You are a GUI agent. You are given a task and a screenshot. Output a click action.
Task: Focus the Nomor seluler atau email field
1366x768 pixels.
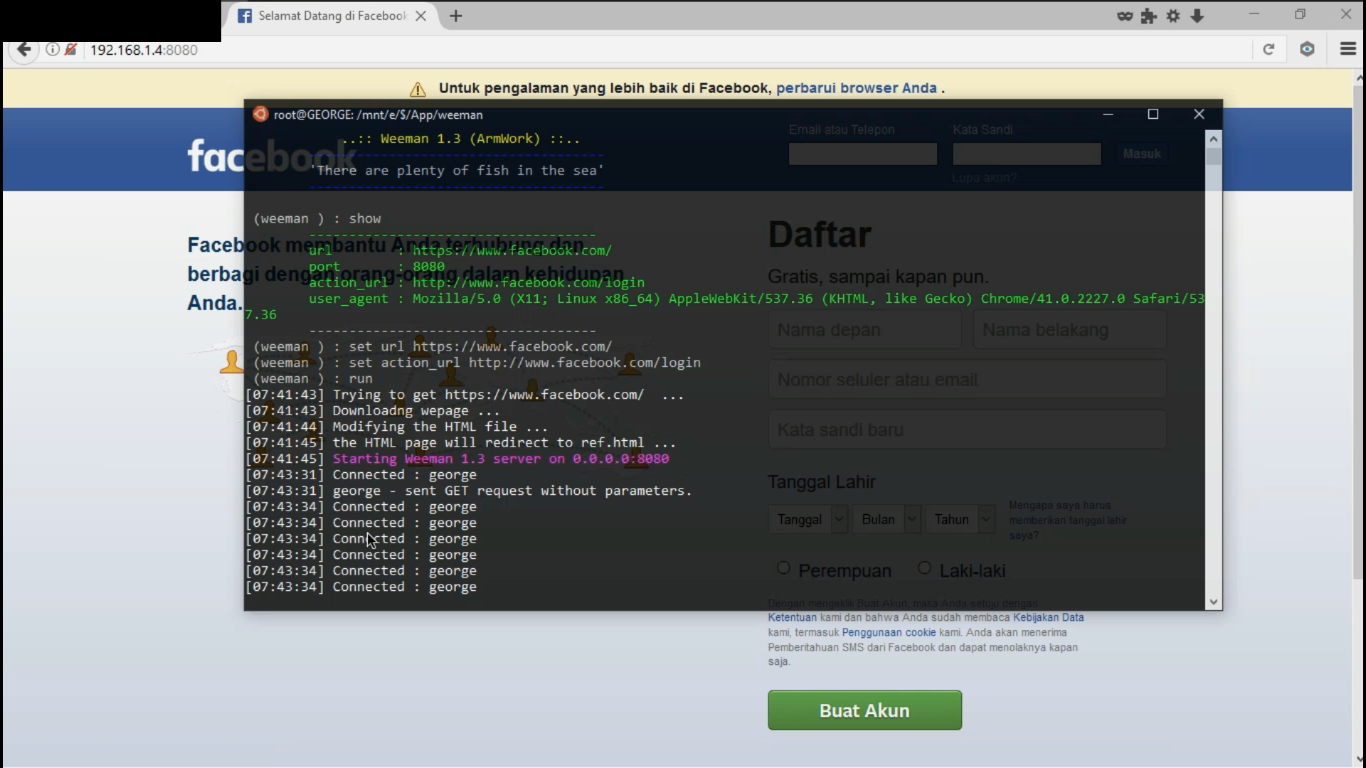(967, 380)
